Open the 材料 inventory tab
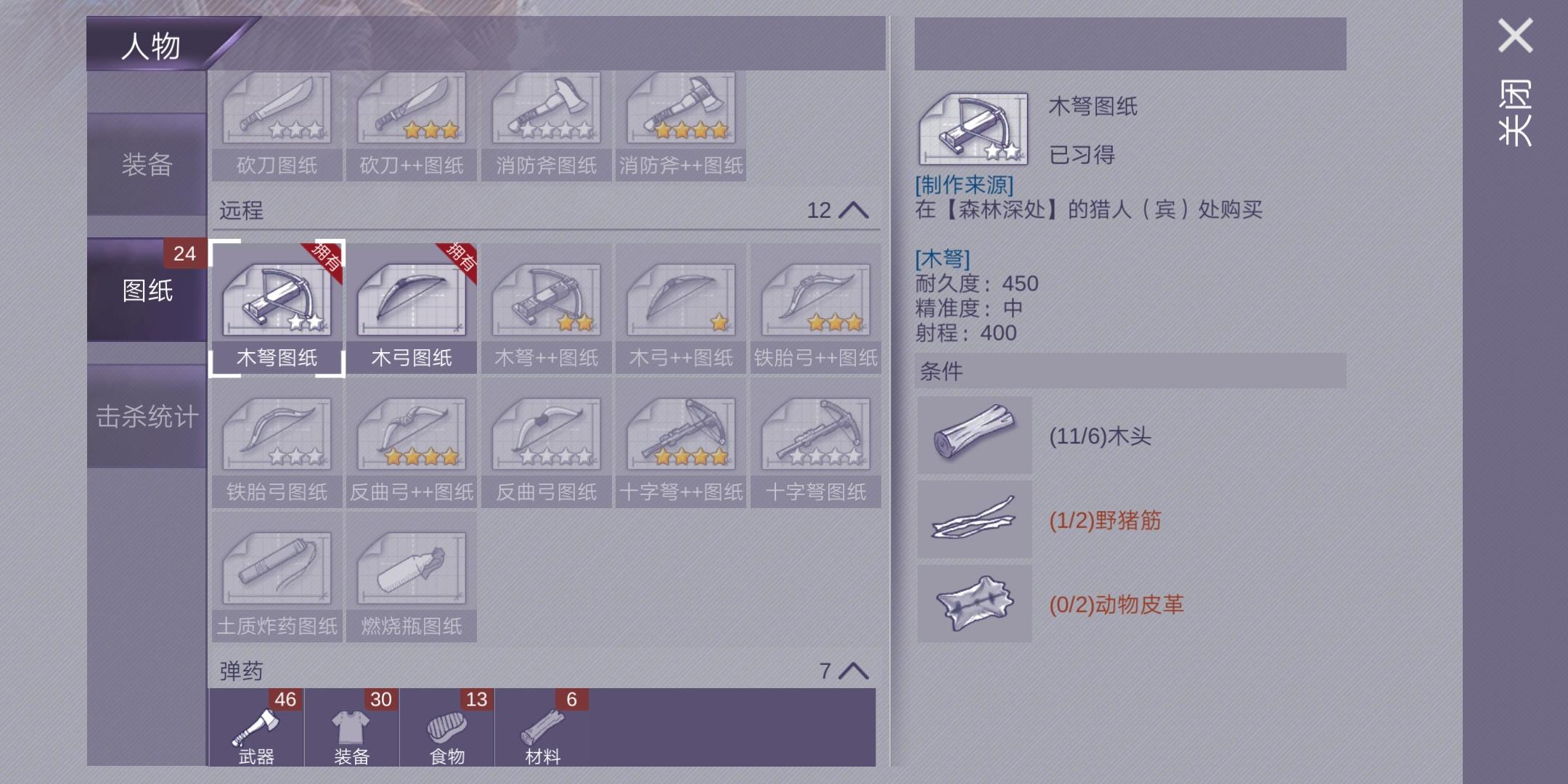This screenshot has width=1568, height=784. (543, 727)
